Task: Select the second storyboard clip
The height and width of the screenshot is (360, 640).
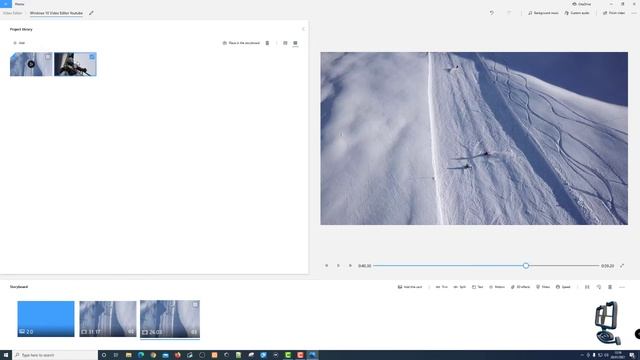Action: [108, 319]
